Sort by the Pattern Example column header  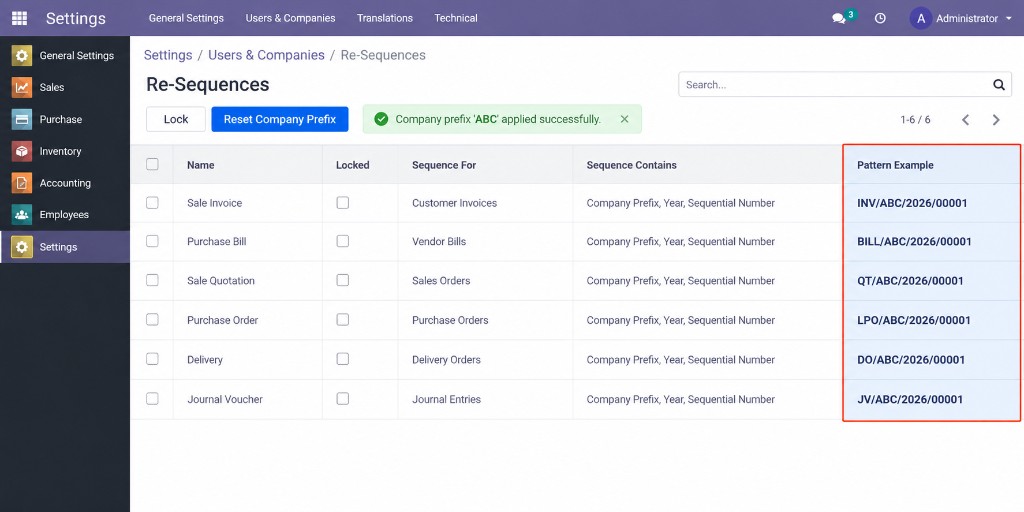[895, 165]
